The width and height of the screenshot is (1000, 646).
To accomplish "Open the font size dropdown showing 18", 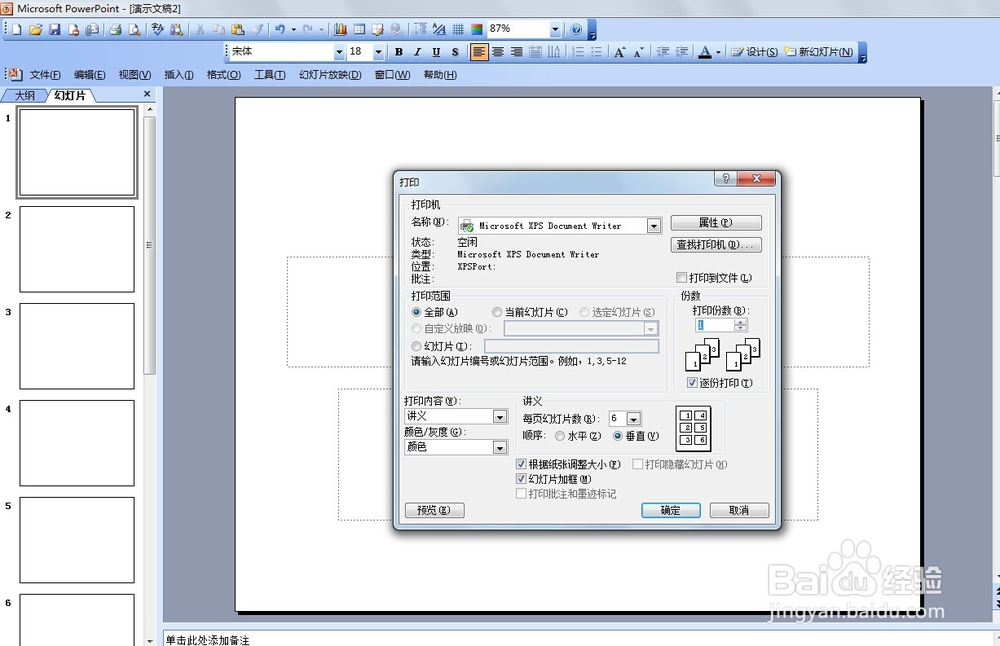I will (x=378, y=52).
